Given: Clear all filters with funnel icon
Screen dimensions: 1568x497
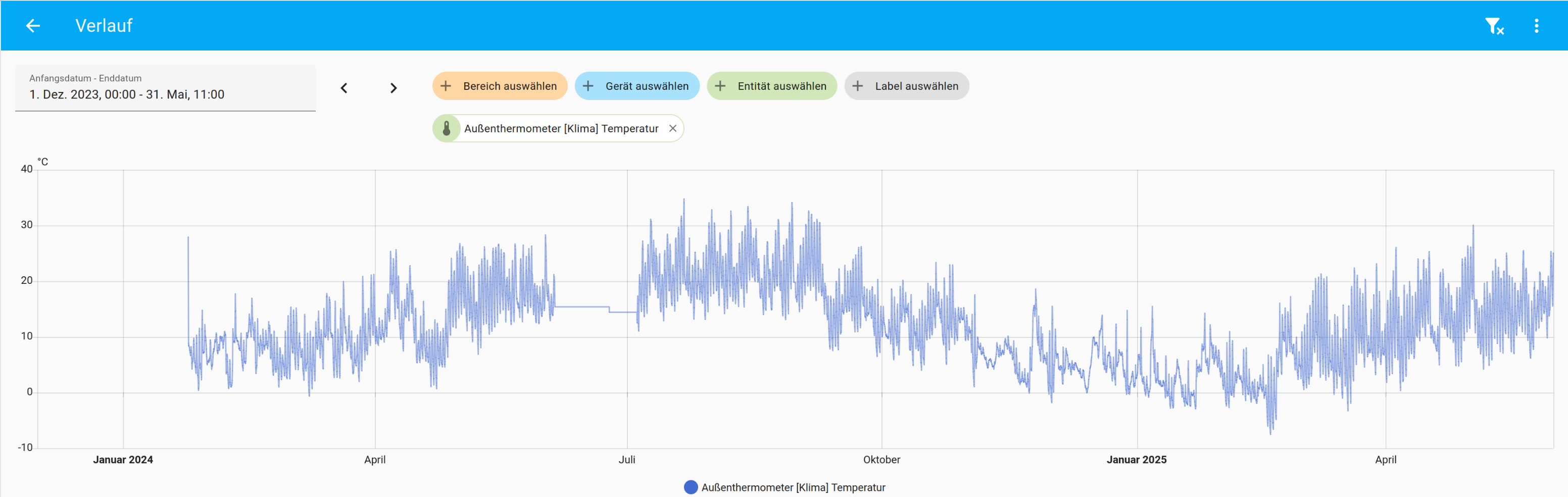Looking at the screenshot, I should pos(1494,26).
